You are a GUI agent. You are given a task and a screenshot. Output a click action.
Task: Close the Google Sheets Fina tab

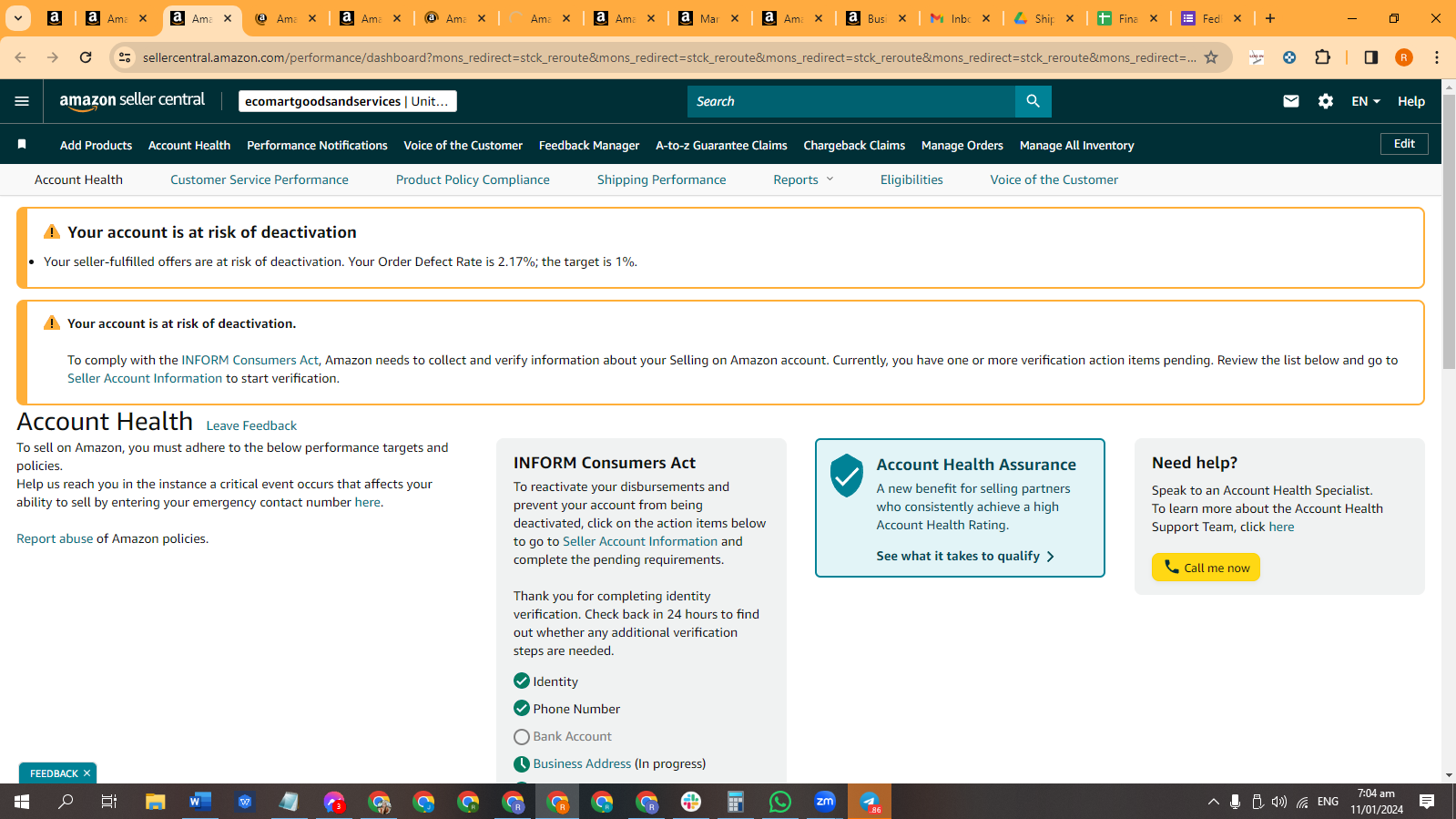[x=1154, y=18]
